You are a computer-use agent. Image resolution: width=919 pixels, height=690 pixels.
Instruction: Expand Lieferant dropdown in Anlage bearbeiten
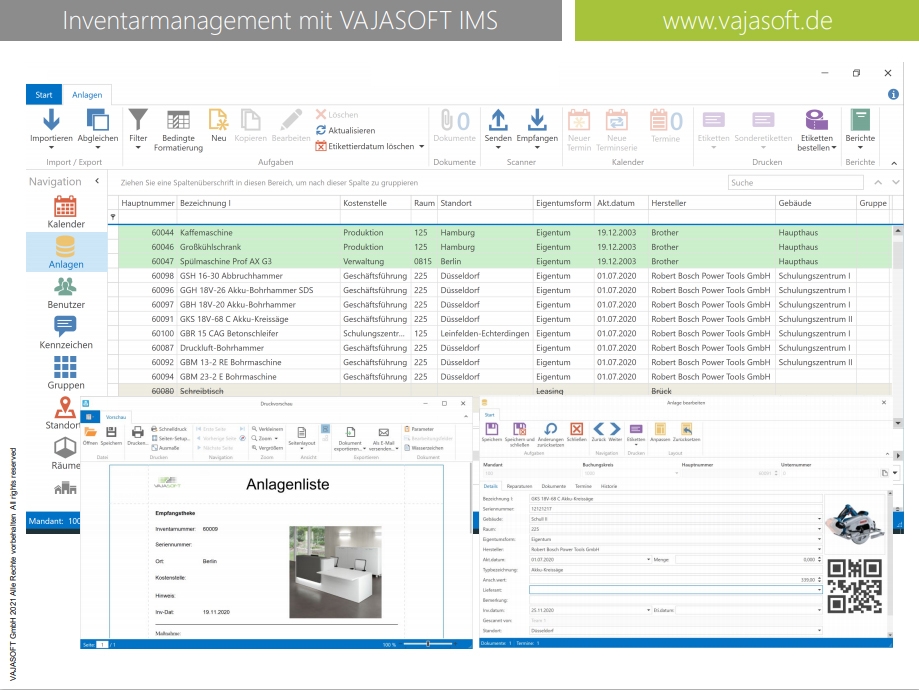(x=819, y=590)
